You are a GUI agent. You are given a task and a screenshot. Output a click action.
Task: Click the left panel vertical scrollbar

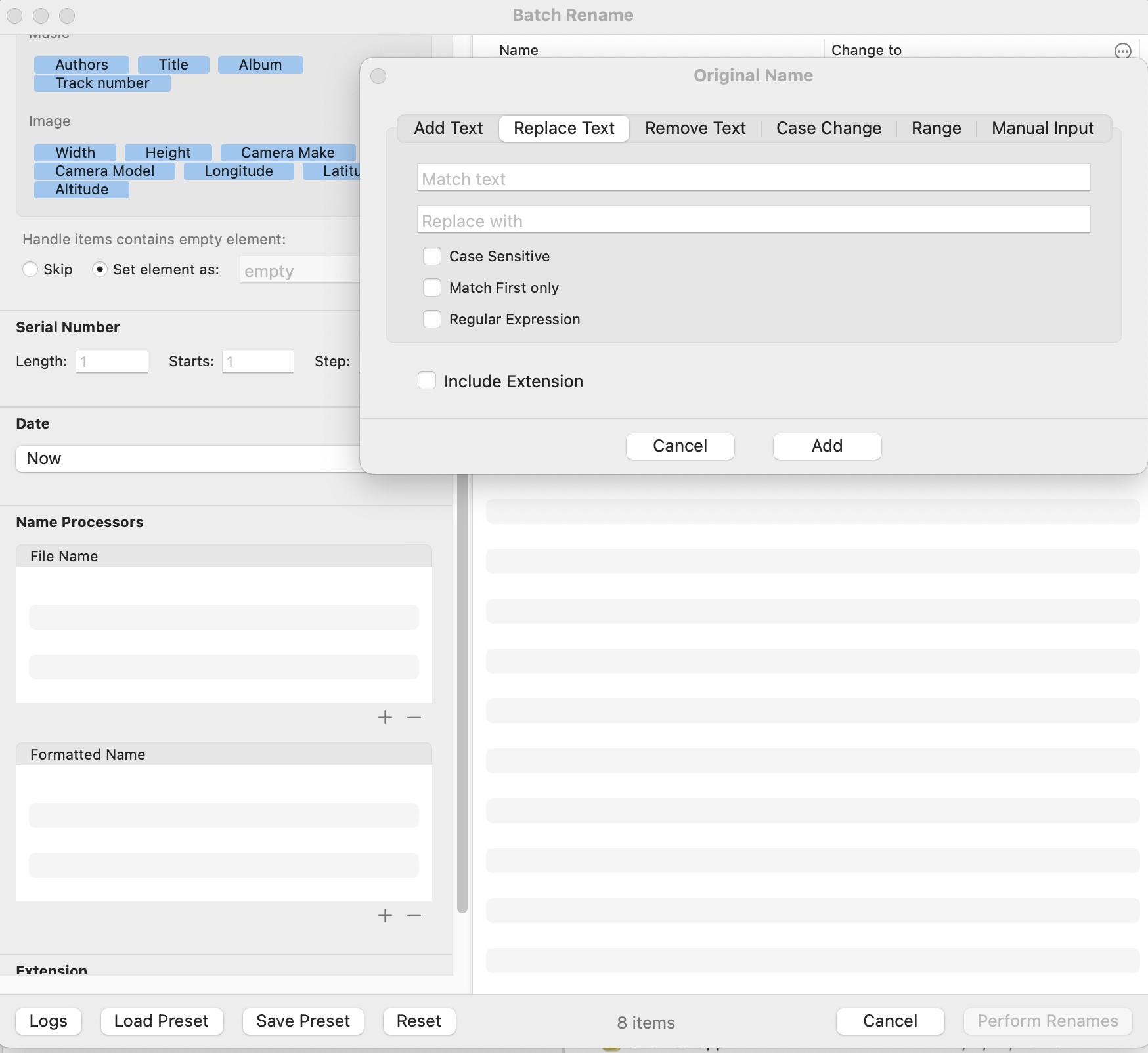tap(462, 693)
